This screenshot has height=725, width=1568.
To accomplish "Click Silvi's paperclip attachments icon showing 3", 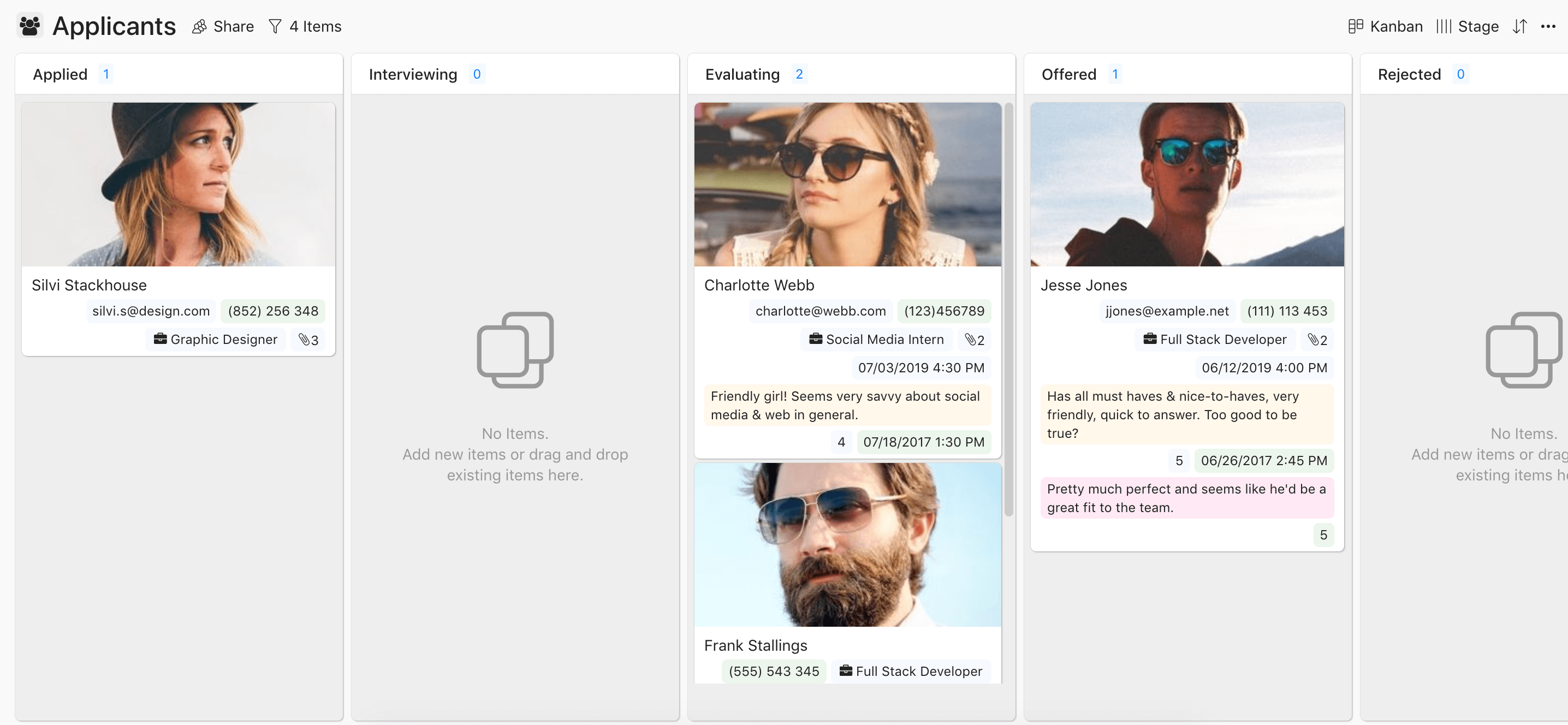I will coord(308,340).
